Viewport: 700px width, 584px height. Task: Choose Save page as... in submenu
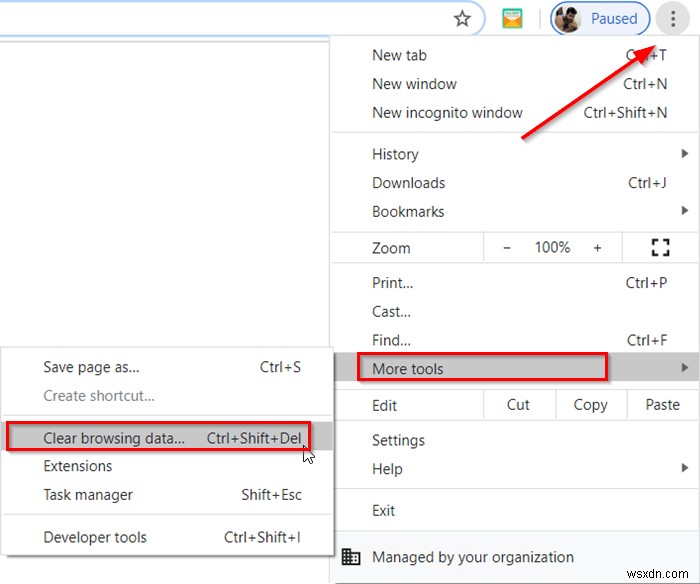[168, 367]
